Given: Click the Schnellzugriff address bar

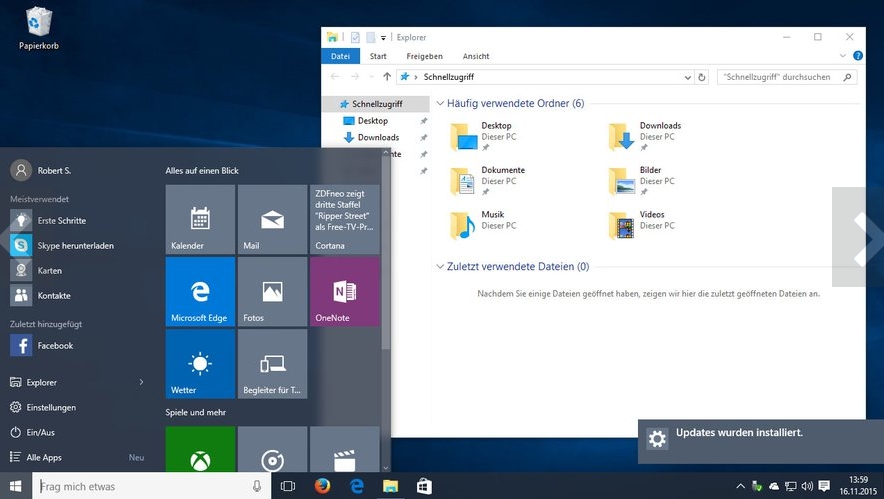Looking at the screenshot, I should (x=545, y=77).
